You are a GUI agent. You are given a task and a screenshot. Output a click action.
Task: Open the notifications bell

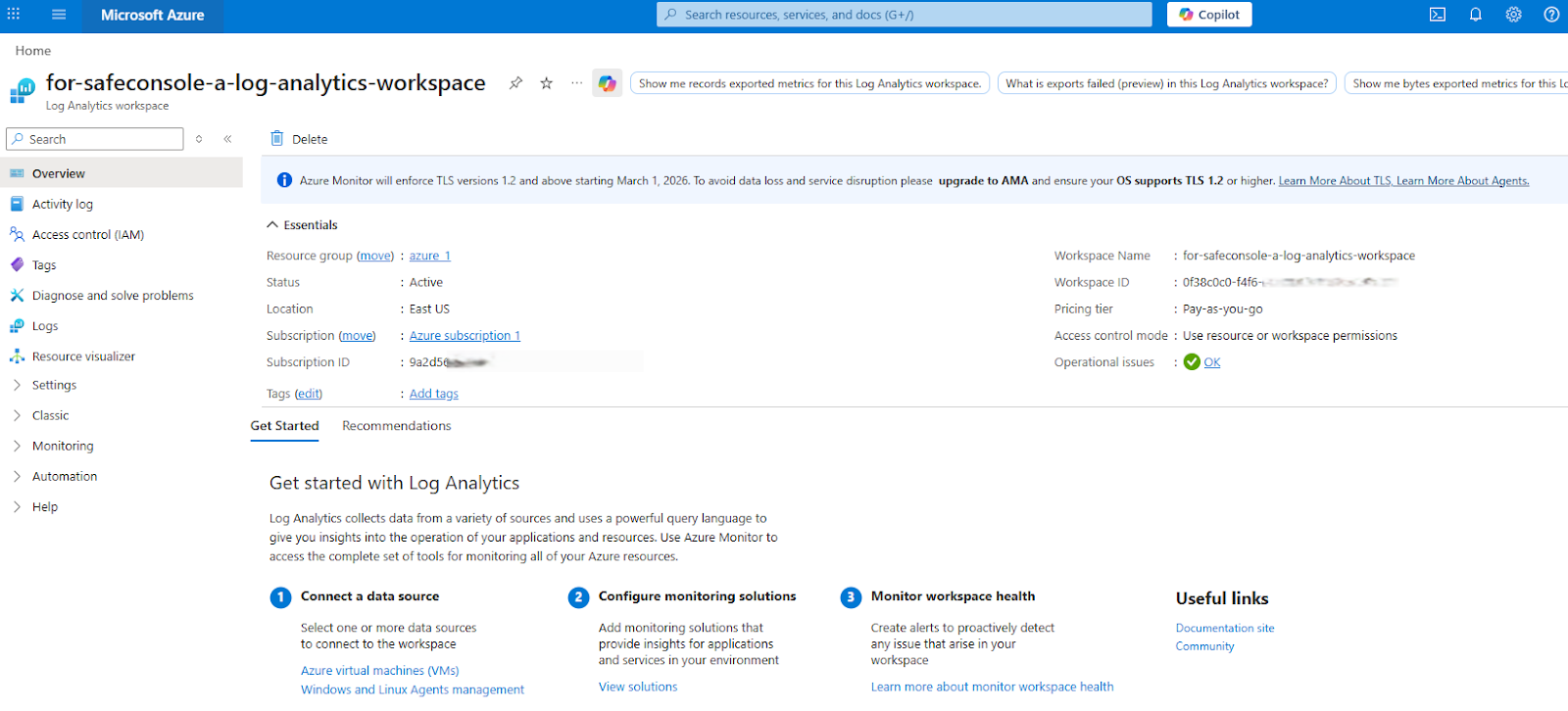1476,15
